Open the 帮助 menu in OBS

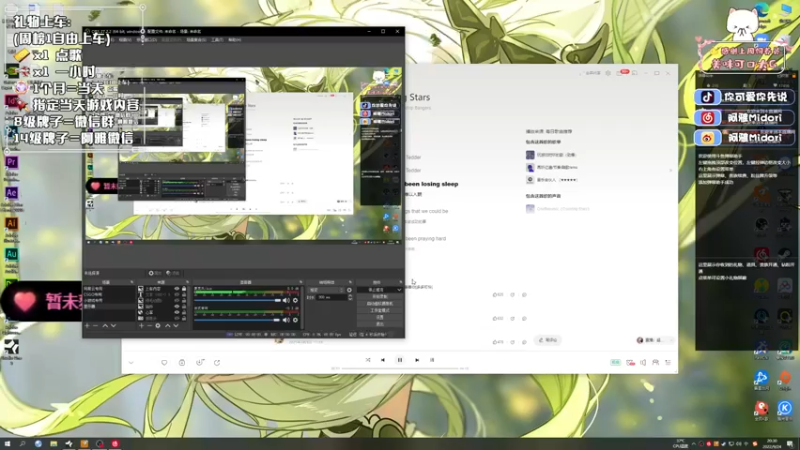(x=235, y=40)
